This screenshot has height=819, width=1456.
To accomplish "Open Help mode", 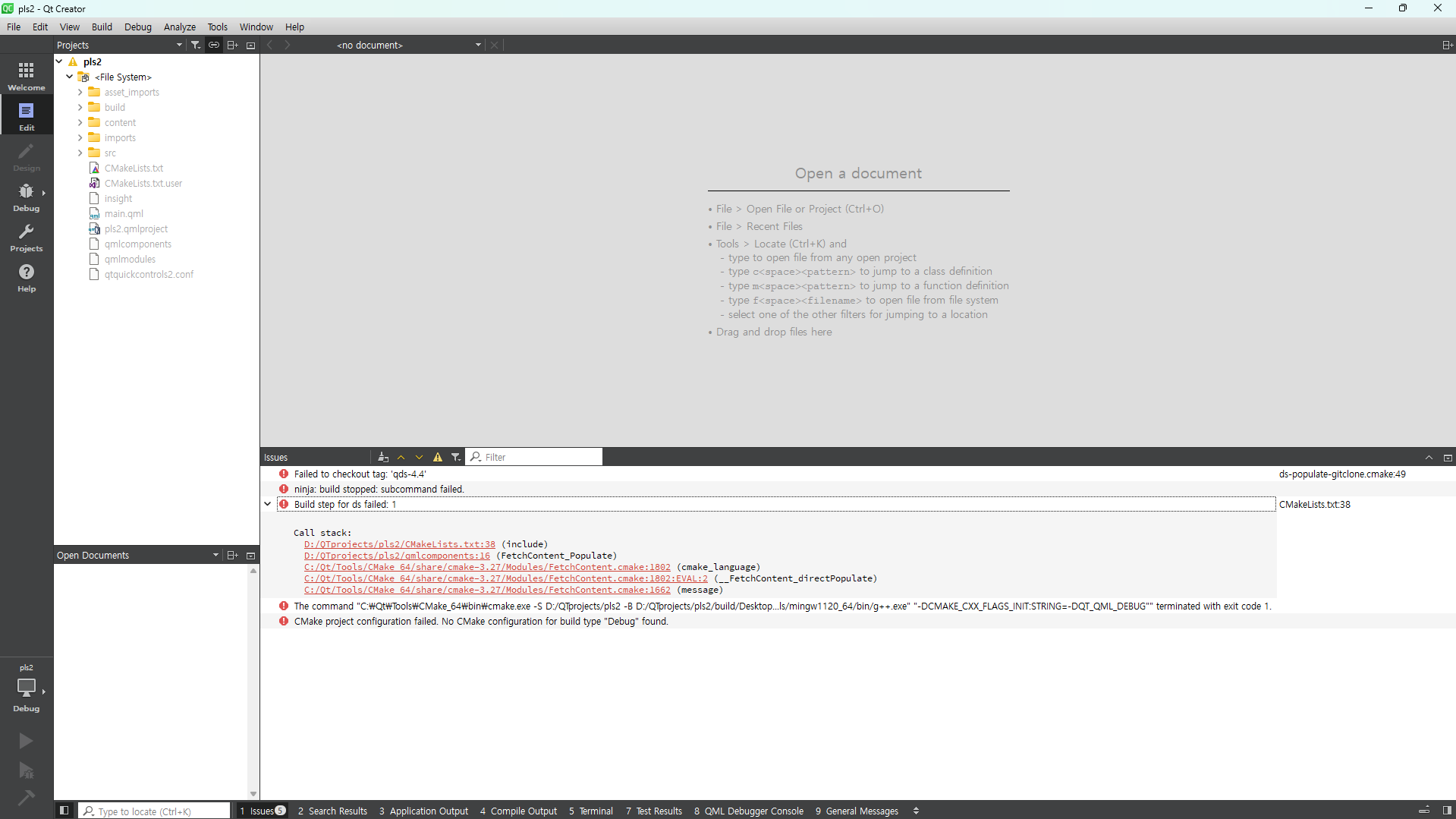I will click(x=27, y=277).
